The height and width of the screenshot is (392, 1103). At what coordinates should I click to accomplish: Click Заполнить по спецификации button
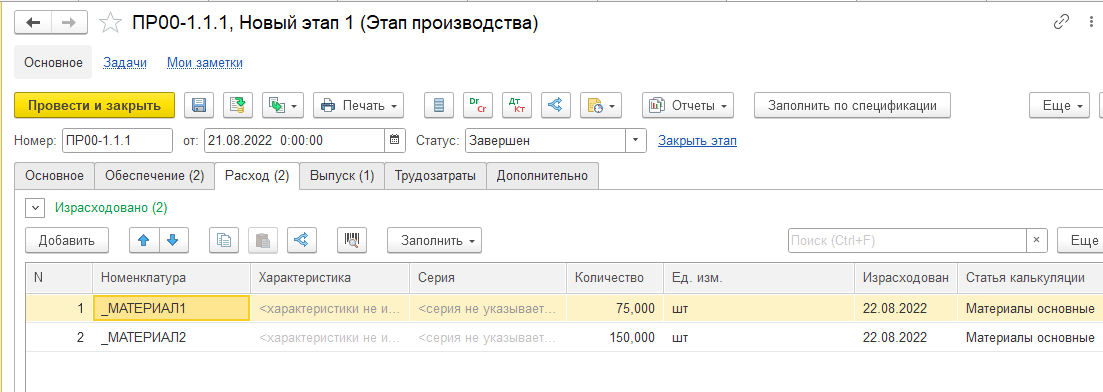pos(852,106)
